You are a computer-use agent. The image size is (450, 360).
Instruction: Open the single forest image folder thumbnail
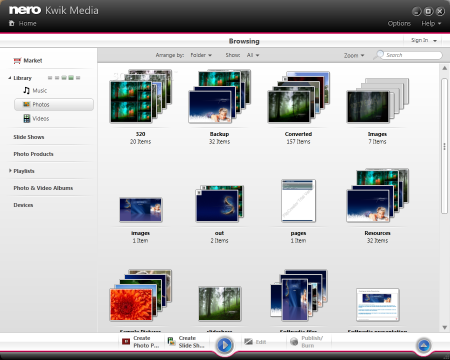point(219,304)
